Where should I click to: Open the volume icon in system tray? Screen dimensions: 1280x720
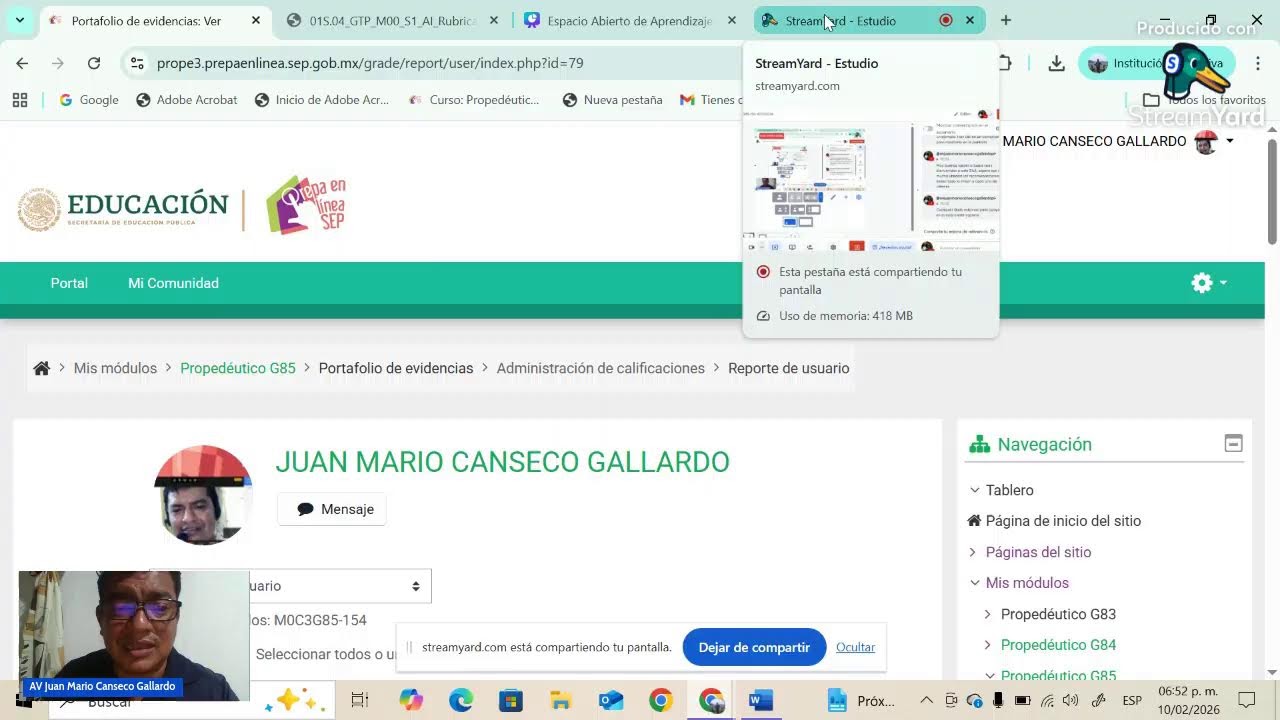click(1071, 700)
